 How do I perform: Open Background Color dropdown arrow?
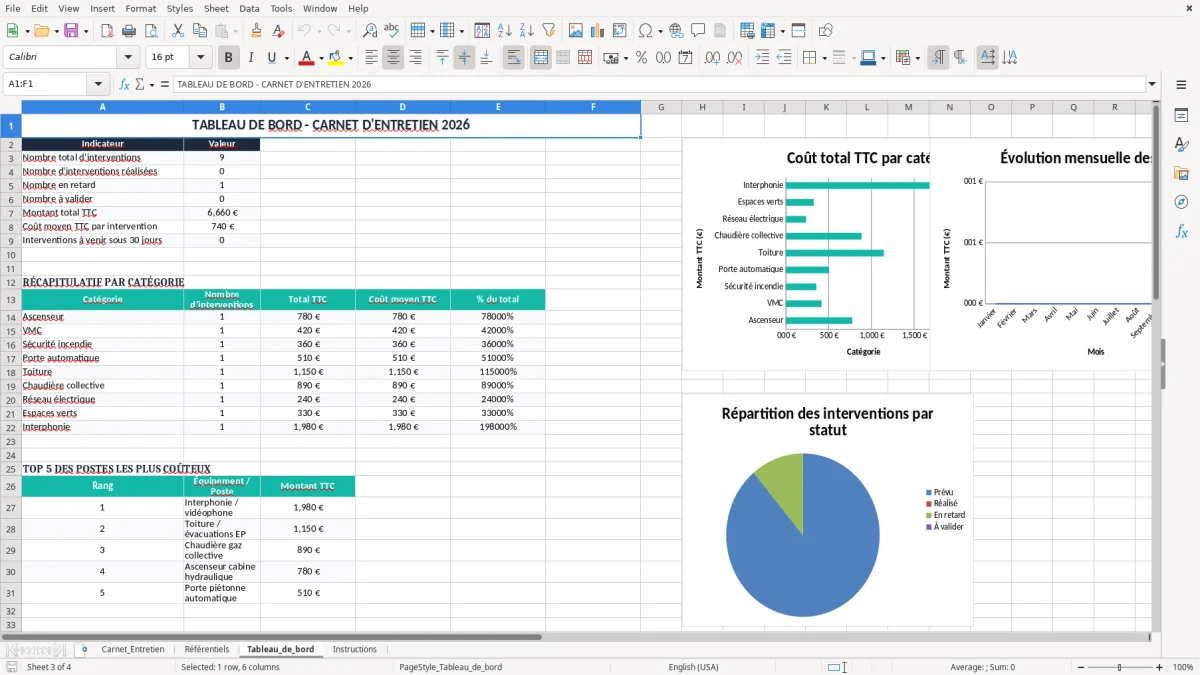pos(350,58)
